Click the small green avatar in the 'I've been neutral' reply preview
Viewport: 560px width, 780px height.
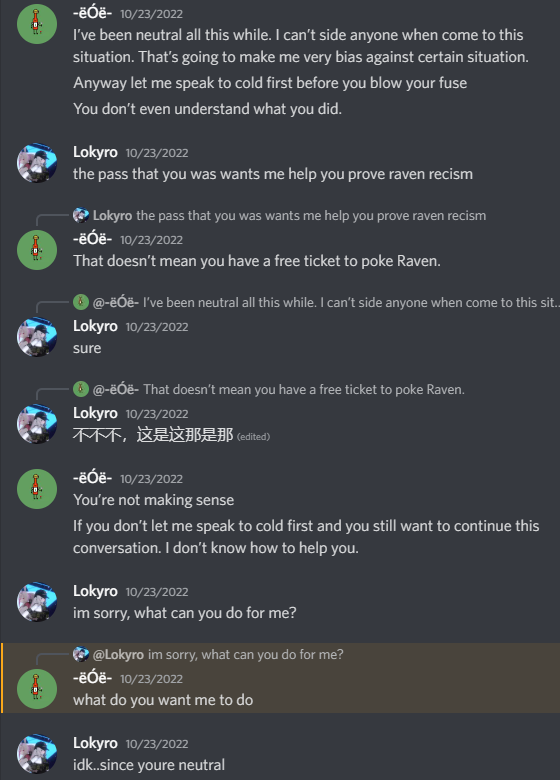click(81, 302)
